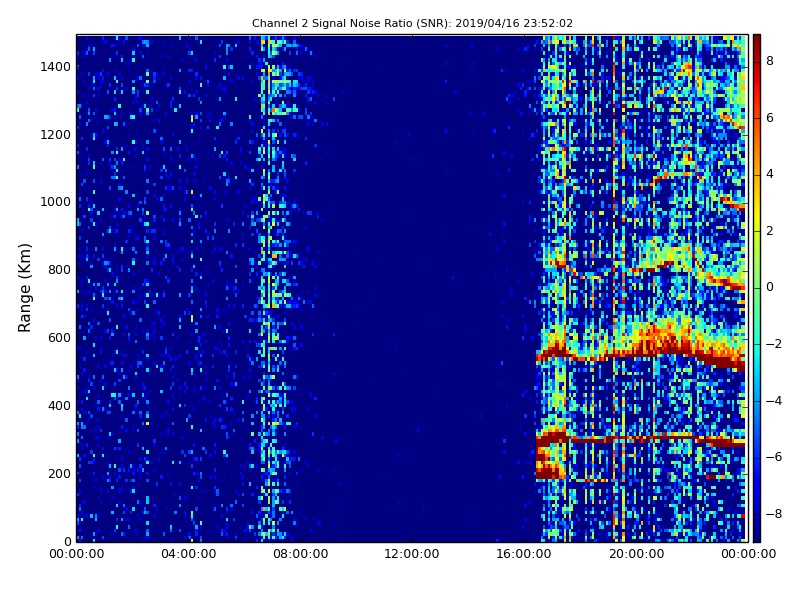
Task: Click the 04:00:00 time axis label
Action: tap(189, 554)
